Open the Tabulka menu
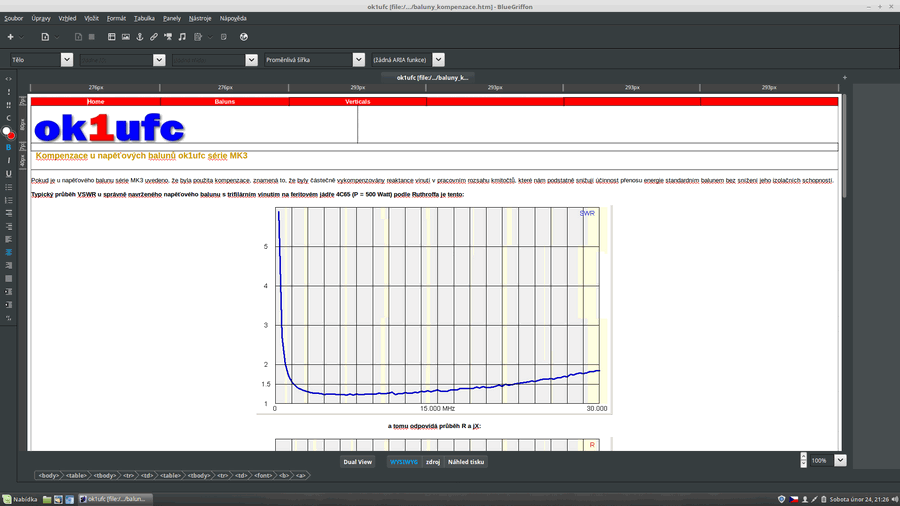The height and width of the screenshot is (506, 900). (144, 18)
